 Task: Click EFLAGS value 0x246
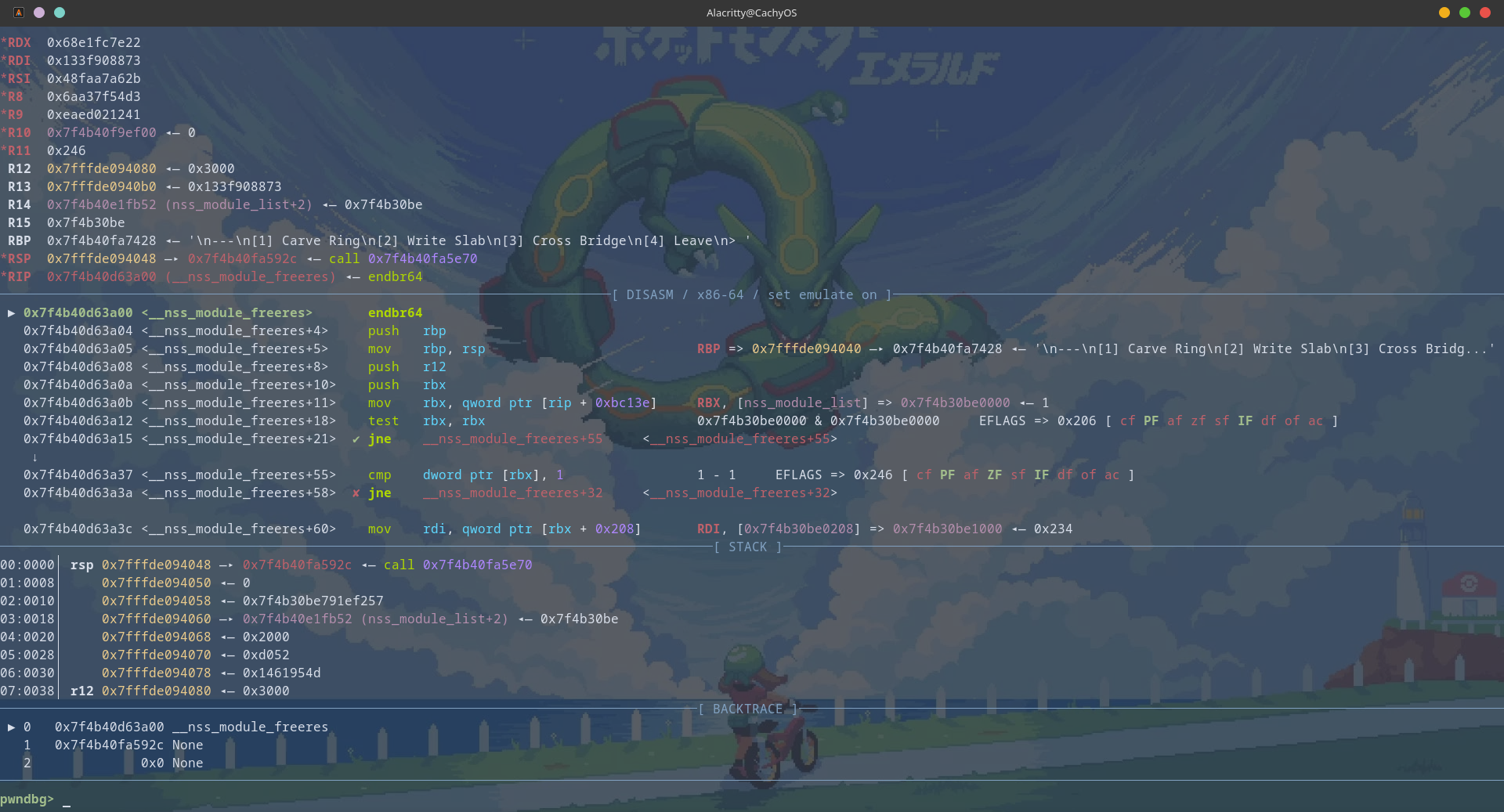click(873, 475)
